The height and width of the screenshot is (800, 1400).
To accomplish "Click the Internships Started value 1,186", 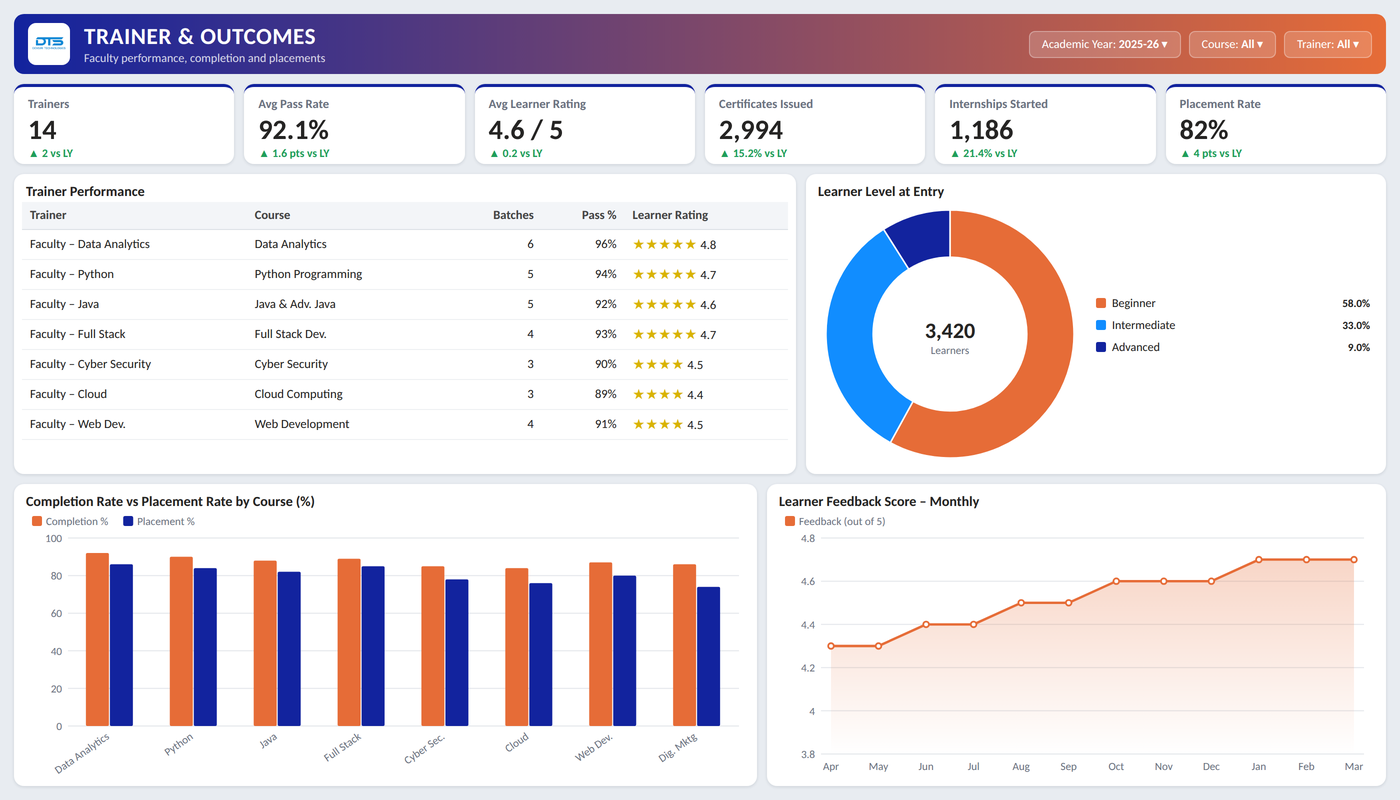I will pyautogui.click(x=981, y=130).
